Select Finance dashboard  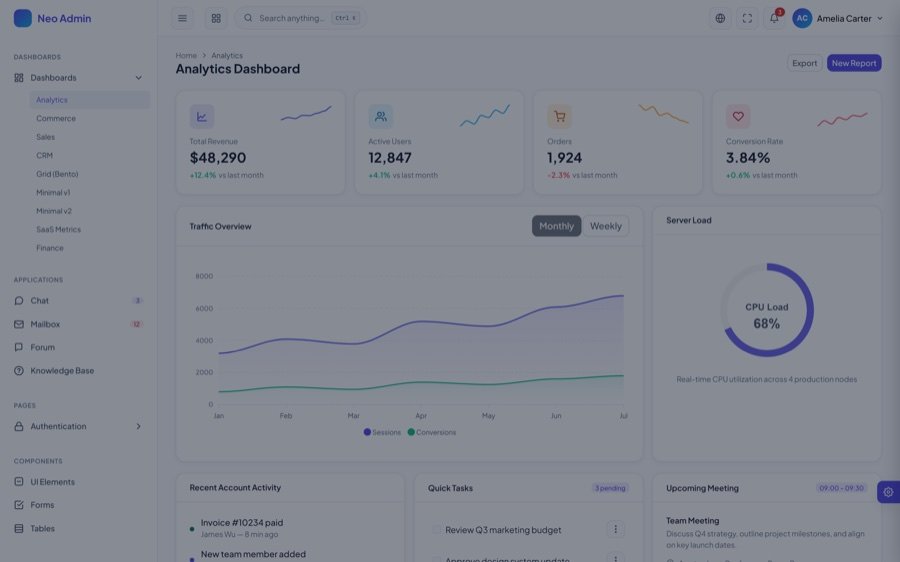pos(90,248)
